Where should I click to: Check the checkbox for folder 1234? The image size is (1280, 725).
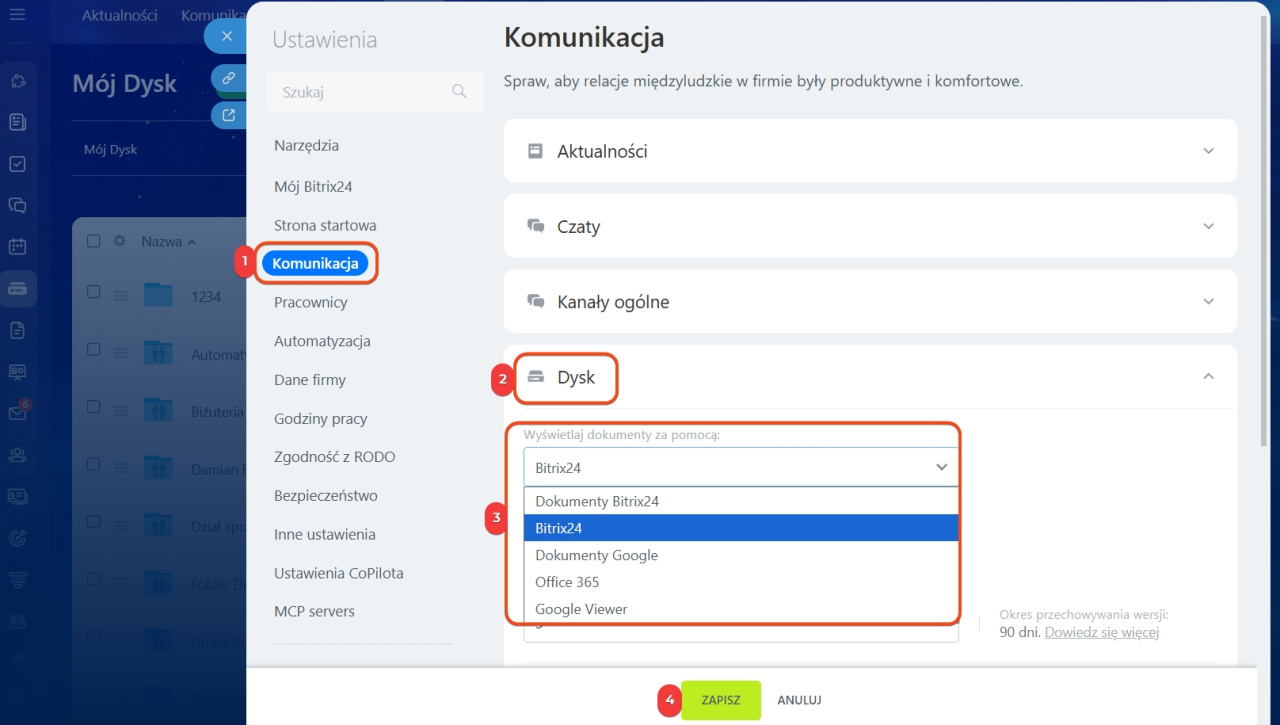[94, 292]
